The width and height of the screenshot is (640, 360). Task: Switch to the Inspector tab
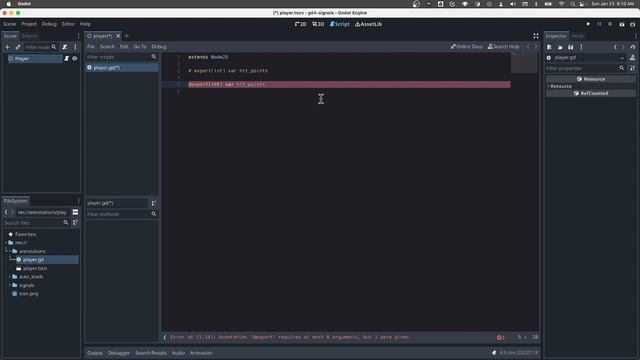pyautogui.click(x=556, y=36)
